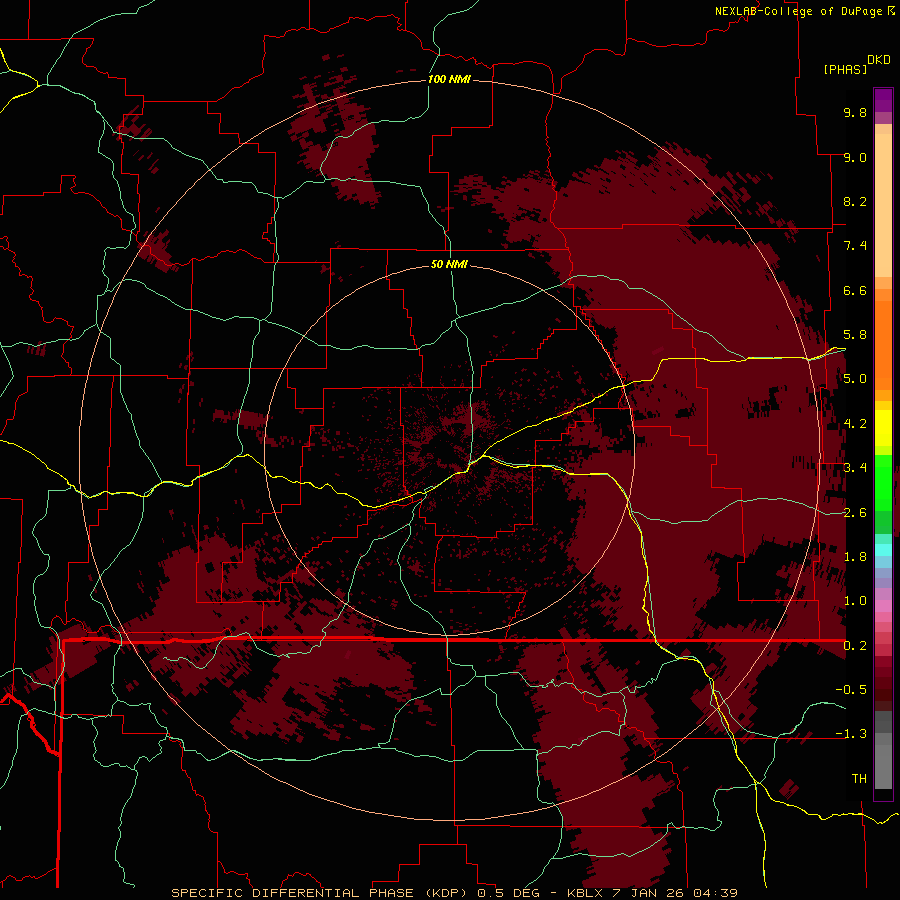The height and width of the screenshot is (900, 900).
Task: Click the 0.2 value on the scale
Action: click(x=855, y=646)
